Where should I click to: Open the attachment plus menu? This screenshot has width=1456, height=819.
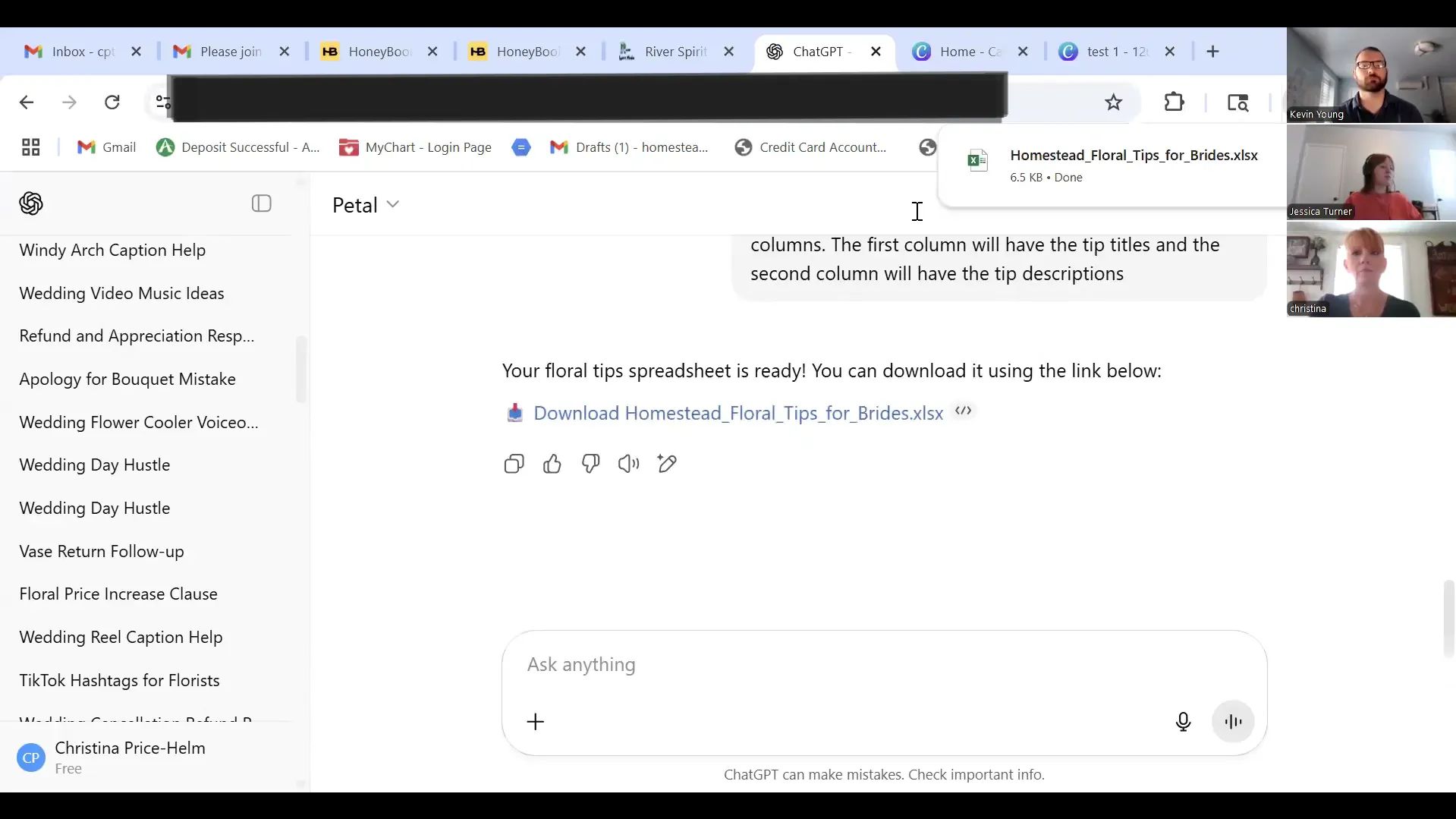[536, 722]
